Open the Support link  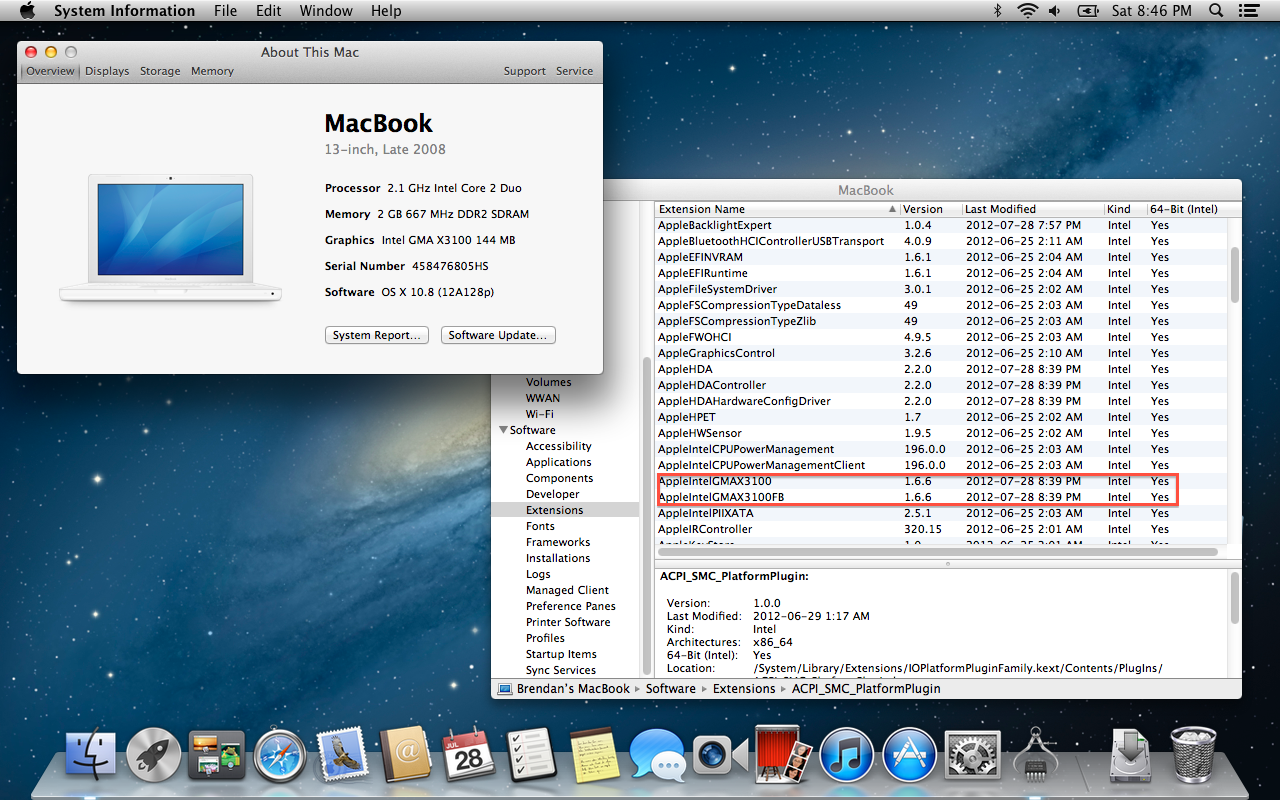click(525, 71)
